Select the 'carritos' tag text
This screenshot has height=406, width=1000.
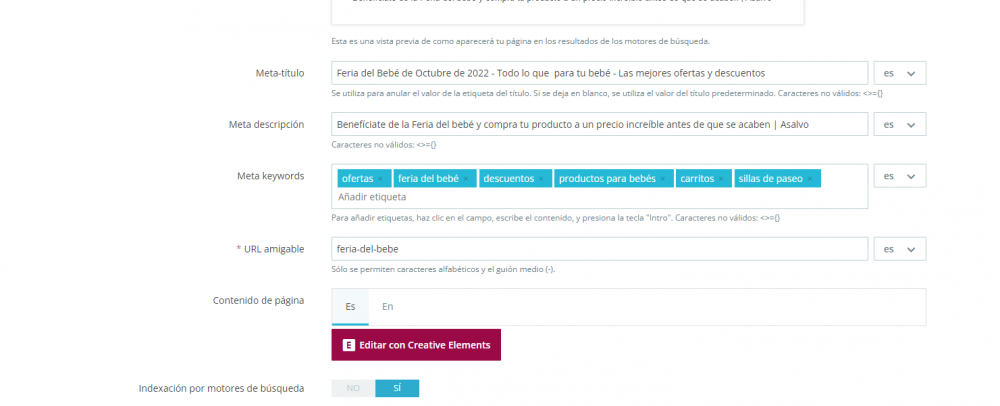[x=697, y=179]
